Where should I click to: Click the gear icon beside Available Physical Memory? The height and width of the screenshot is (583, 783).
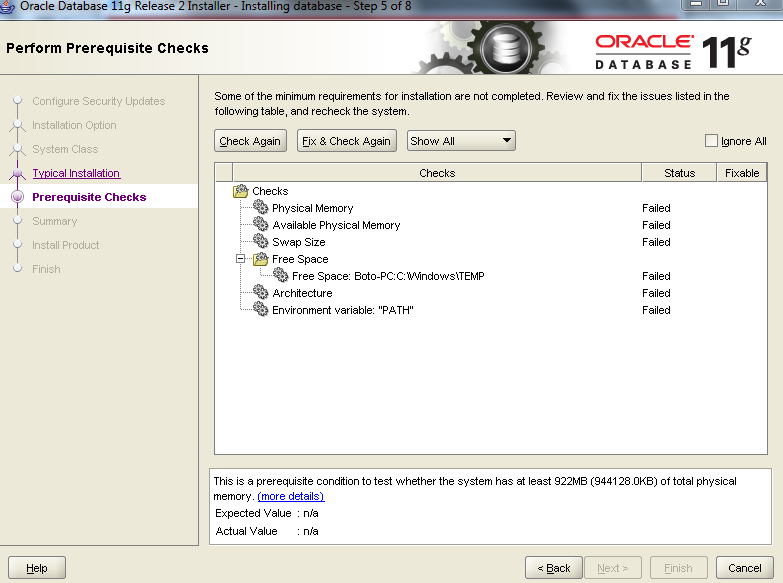pos(261,225)
